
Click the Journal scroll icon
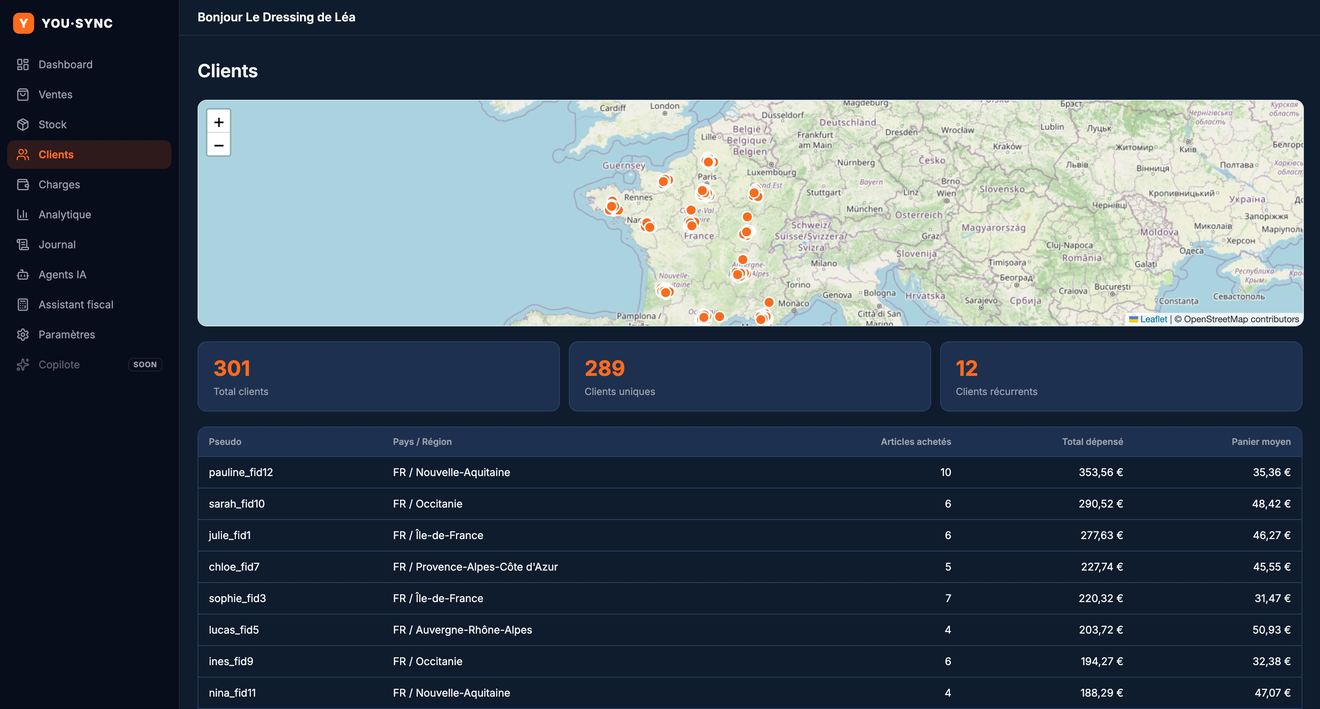coord(23,244)
